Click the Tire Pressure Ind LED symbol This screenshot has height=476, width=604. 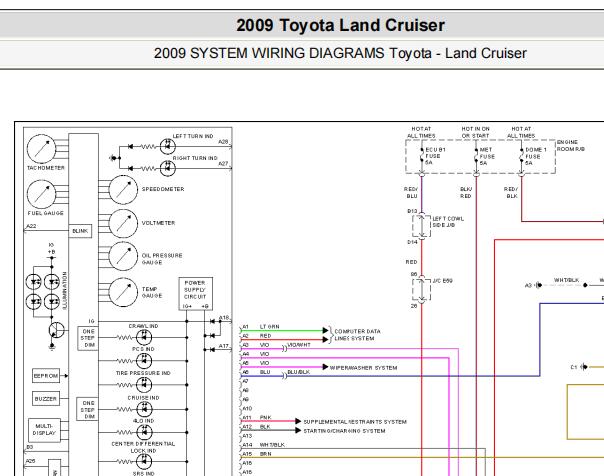tap(144, 385)
